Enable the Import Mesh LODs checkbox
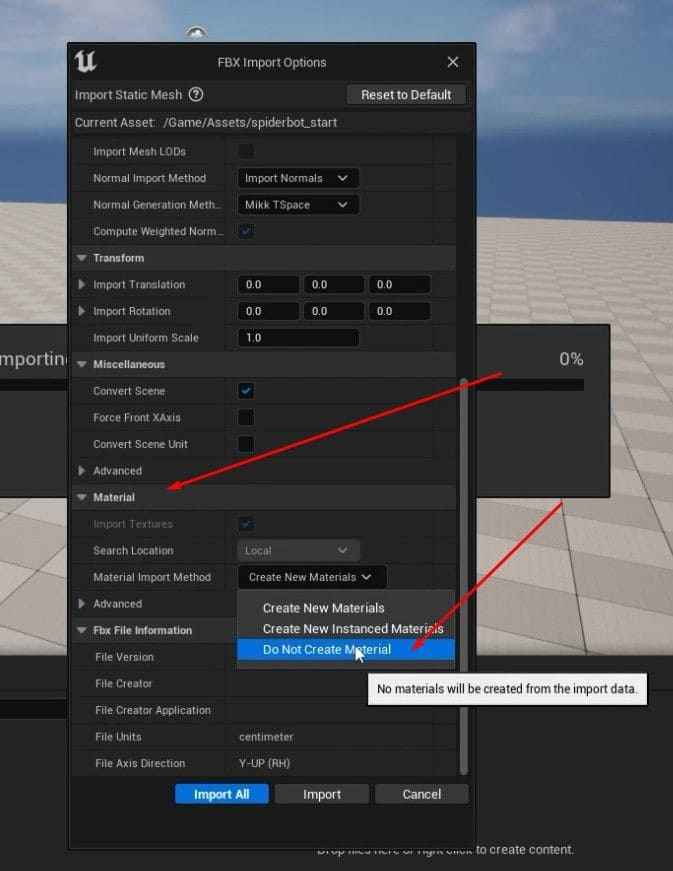673x871 pixels. (246, 151)
